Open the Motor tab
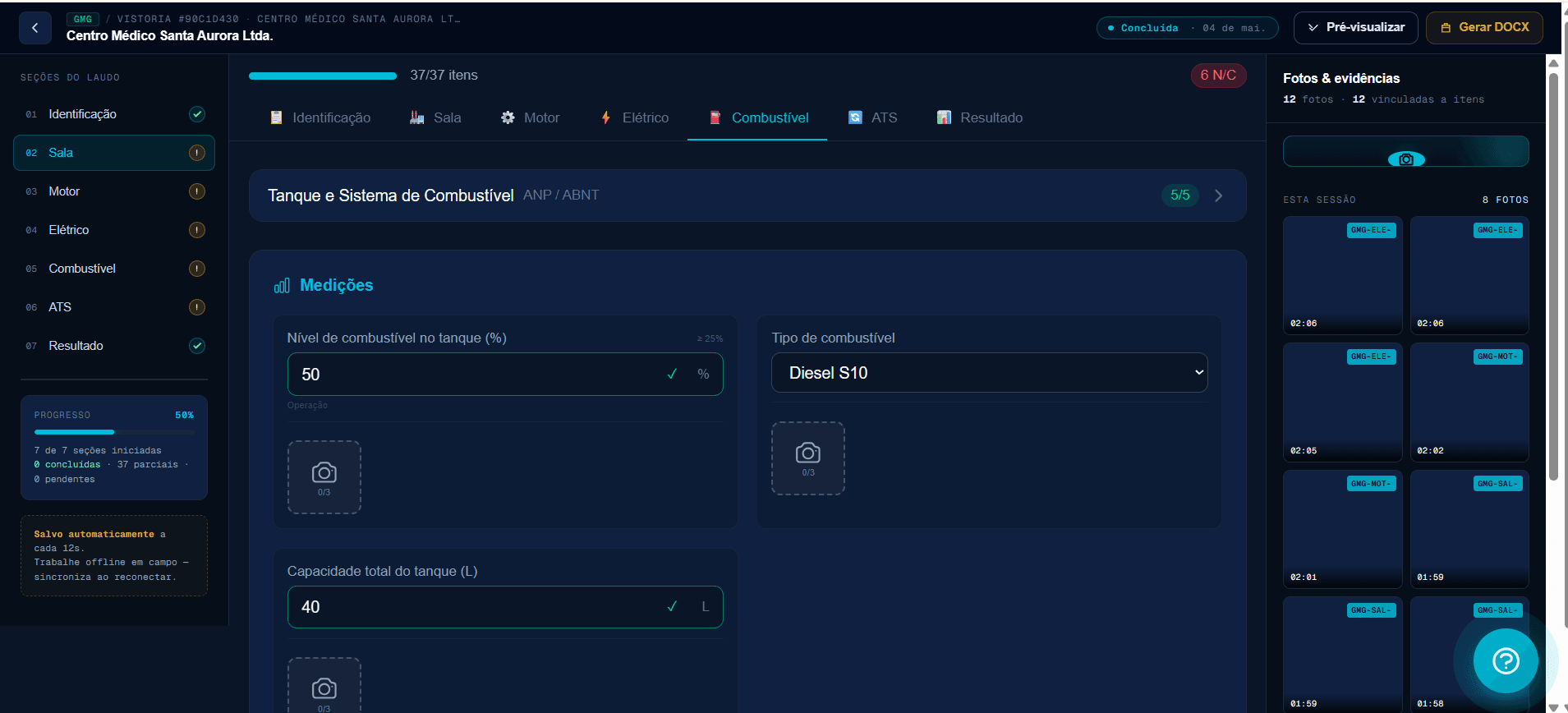1568x713 pixels. (531, 118)
